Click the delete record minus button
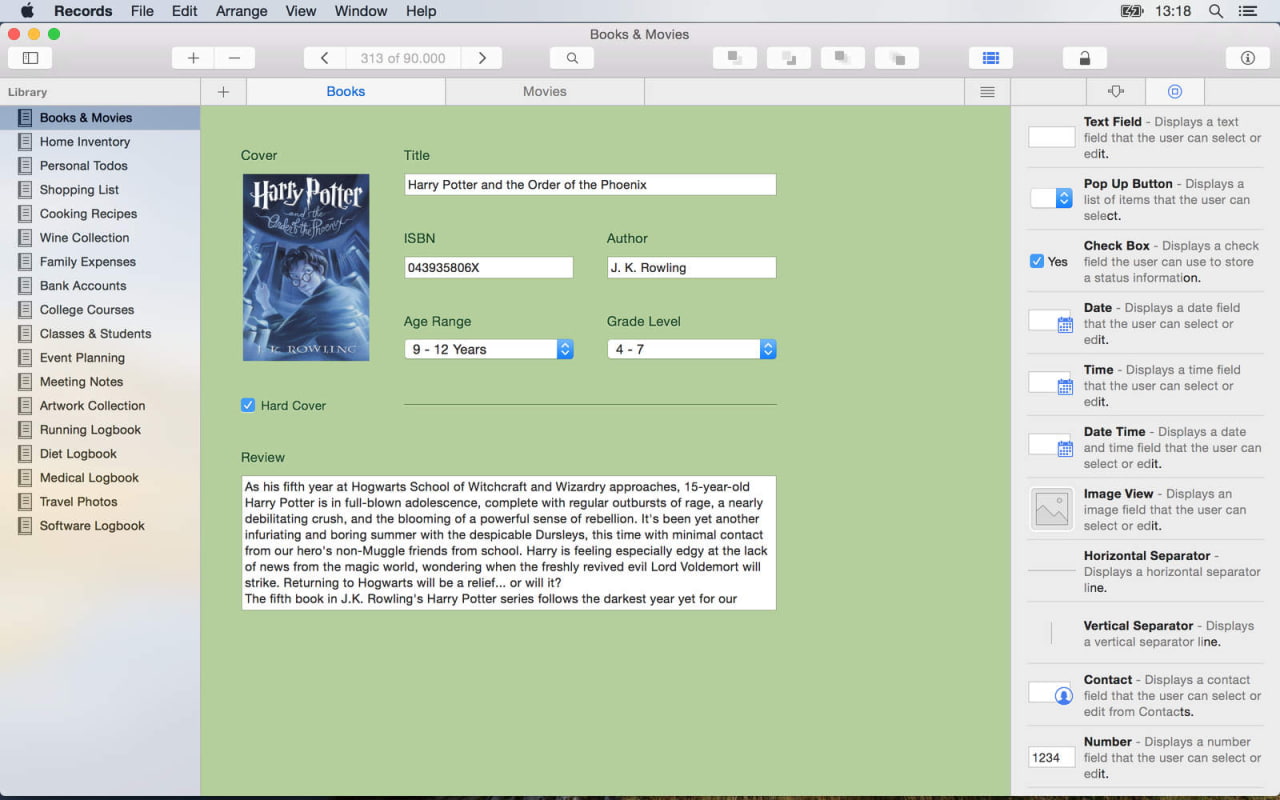Viewport: 1280px width, 800px height. [x=234, y=58]
